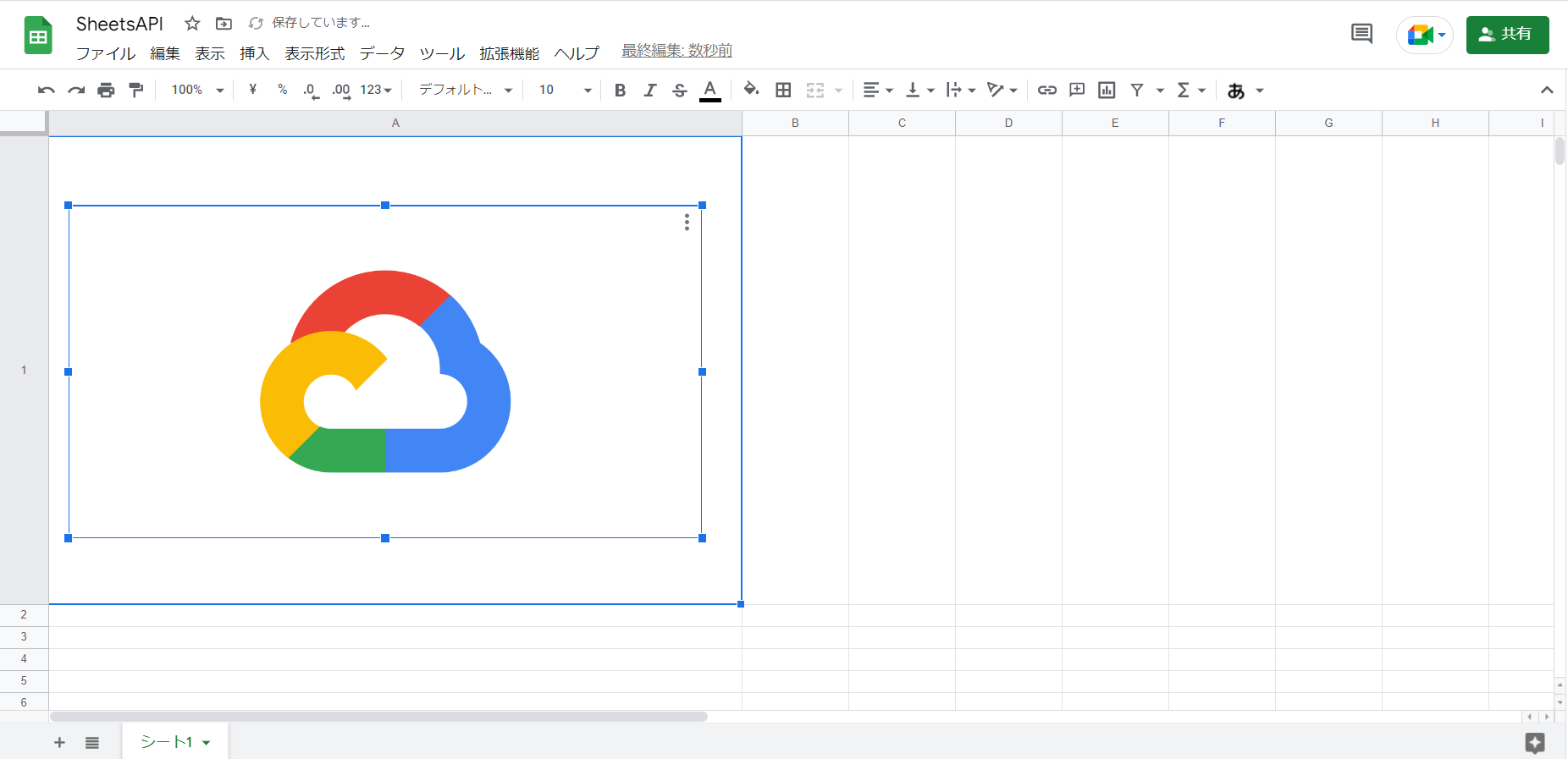Open text wrapping dropdown
Image resolution: width=1568 pixels, height=759 pixels.
tap(961, 90)
